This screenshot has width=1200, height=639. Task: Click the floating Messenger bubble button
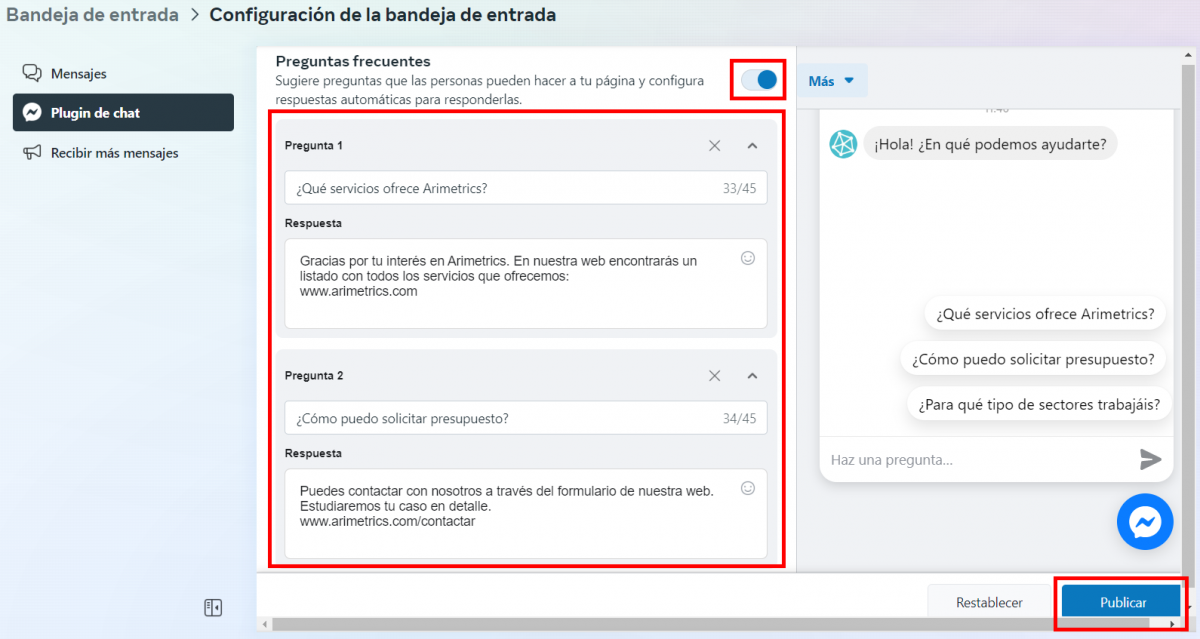coord(1145,522)
